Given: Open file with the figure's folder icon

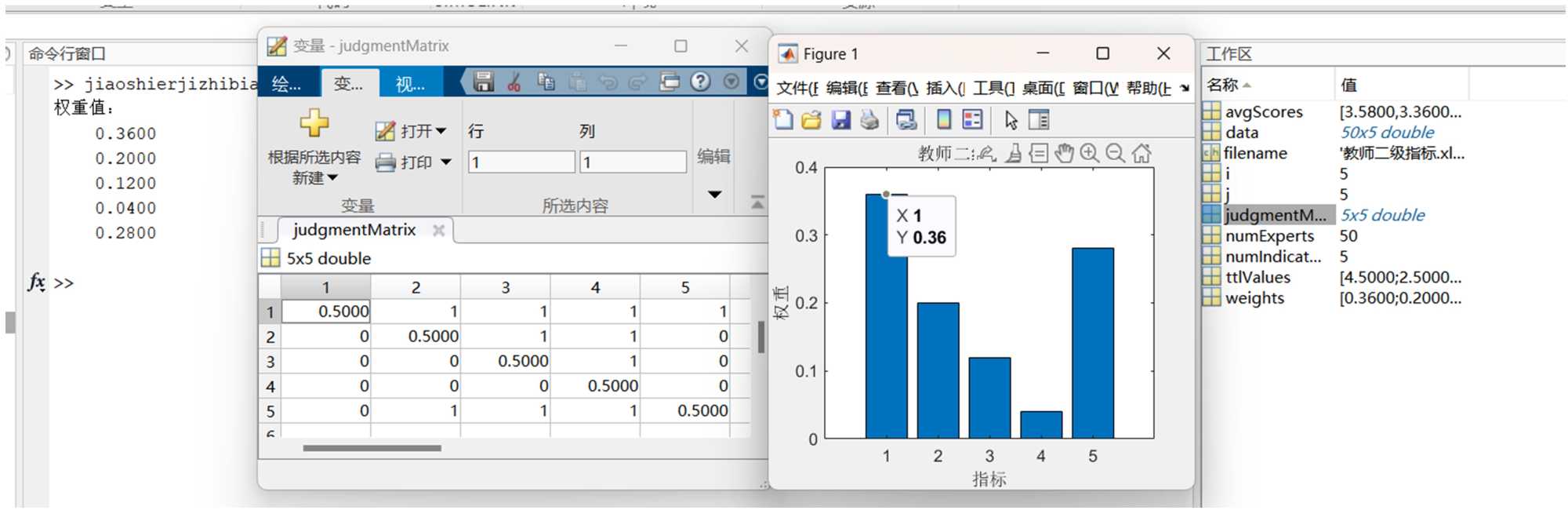Looking at the screenshot, I should 811,120.
